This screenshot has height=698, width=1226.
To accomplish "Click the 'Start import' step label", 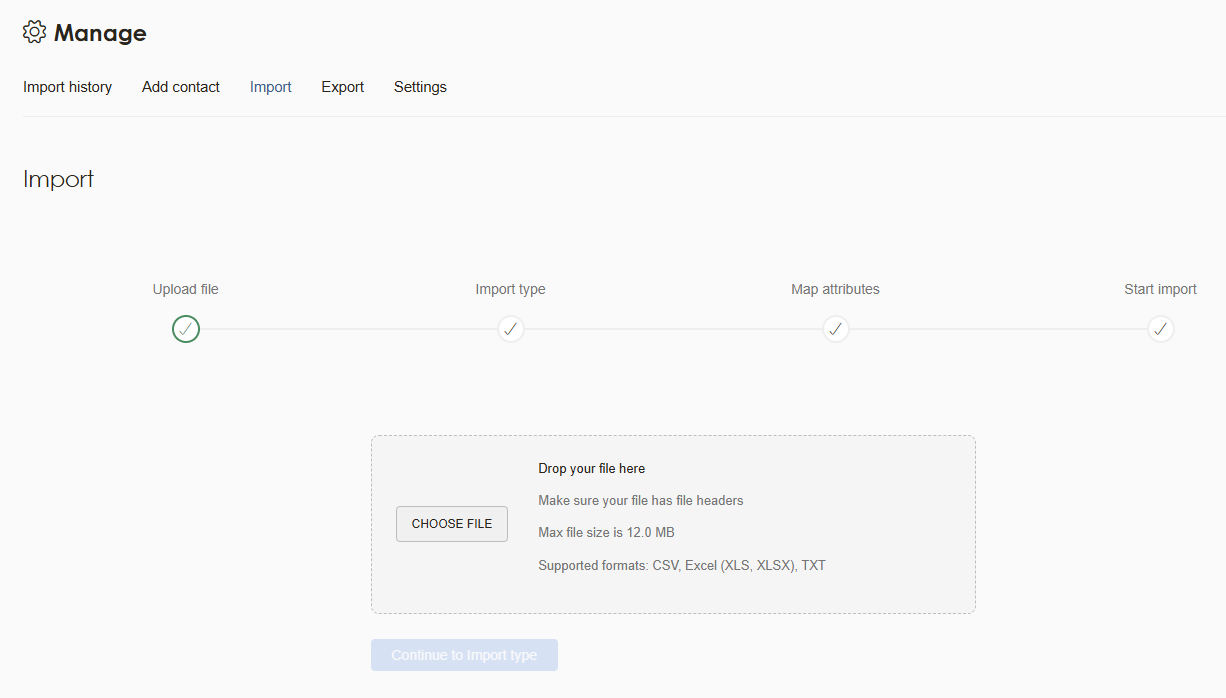I will 1160,289.
